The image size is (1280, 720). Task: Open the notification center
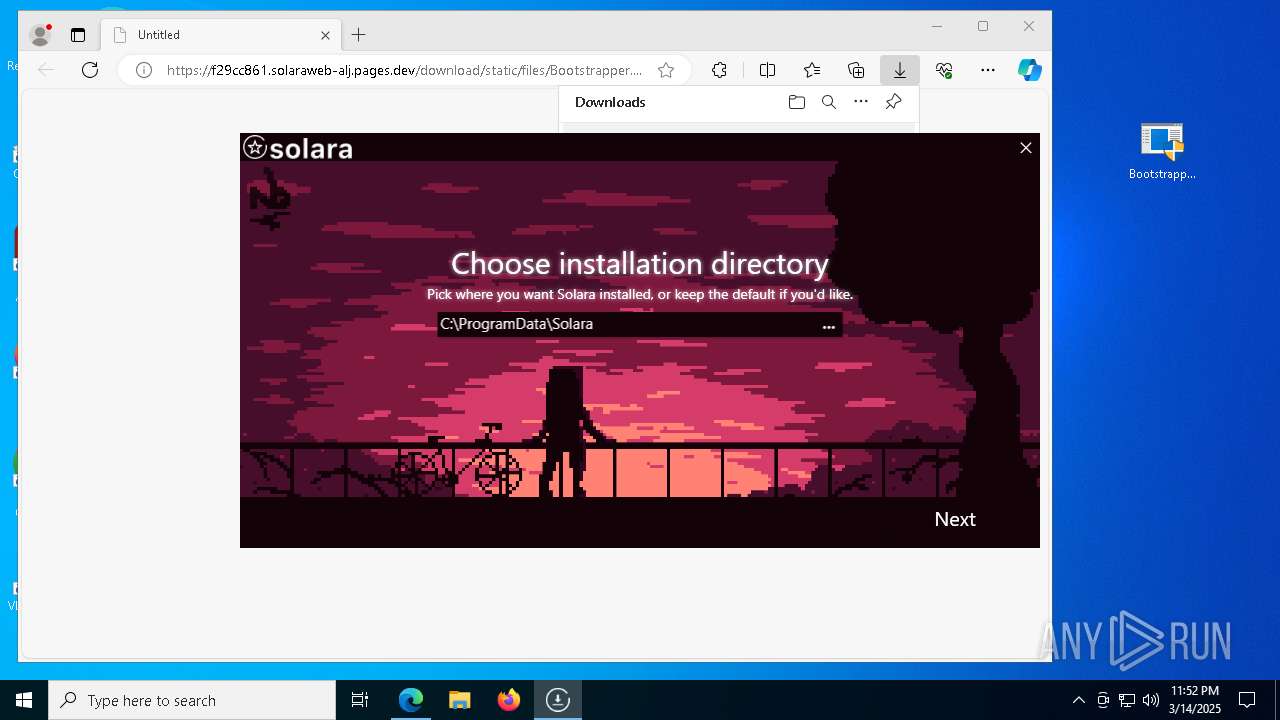[1247, 700]
